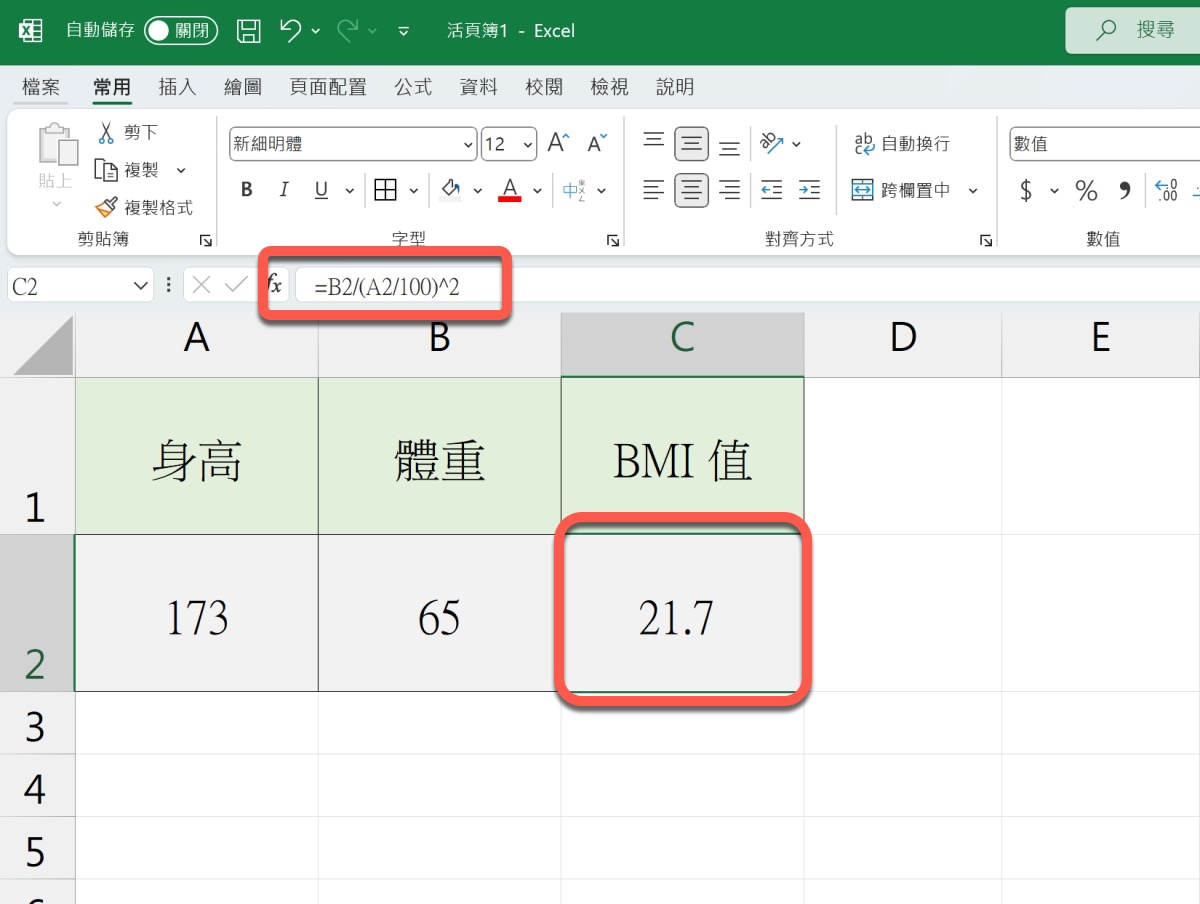Switch to the 公式 ribbon tab
Image resolution: width=1200 pixels, height=904 pixels.
(x=413, y=88)
